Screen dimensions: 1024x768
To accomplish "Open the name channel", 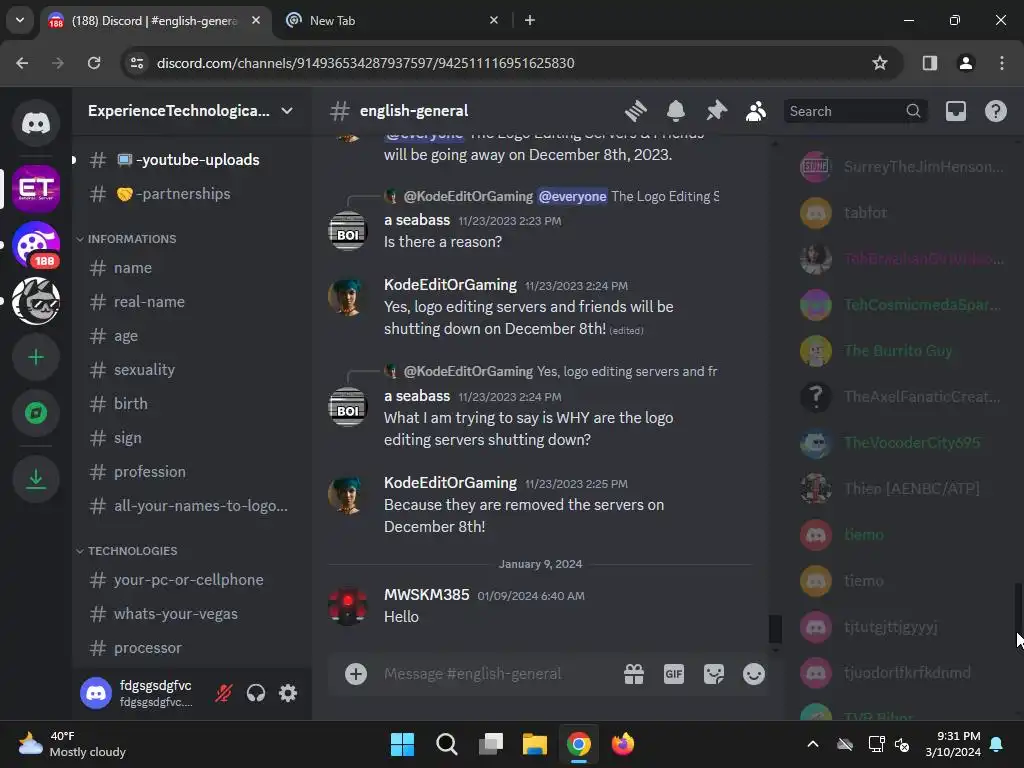I will click(191, 268).
